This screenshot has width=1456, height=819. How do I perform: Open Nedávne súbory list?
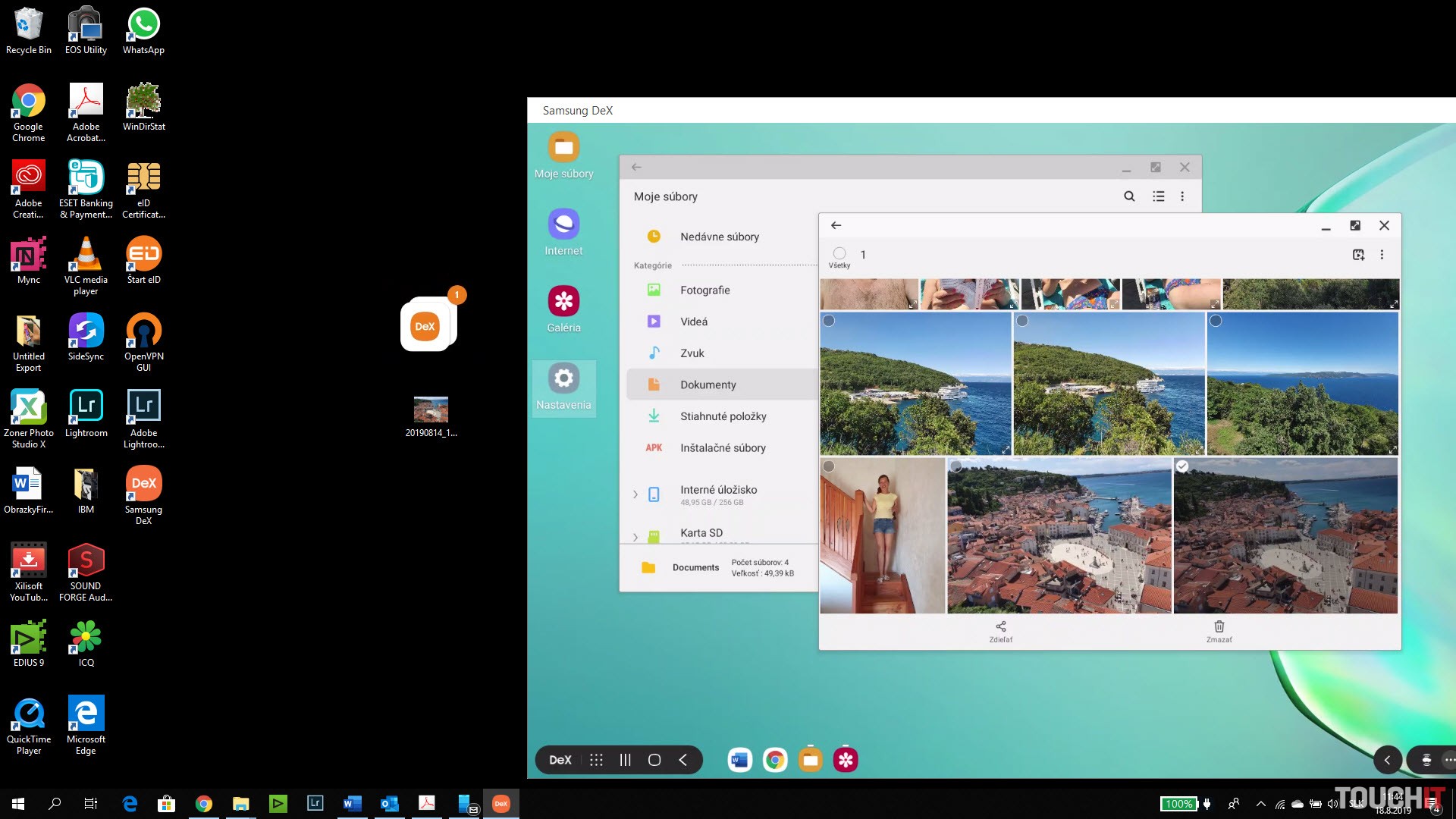point(719,237)
